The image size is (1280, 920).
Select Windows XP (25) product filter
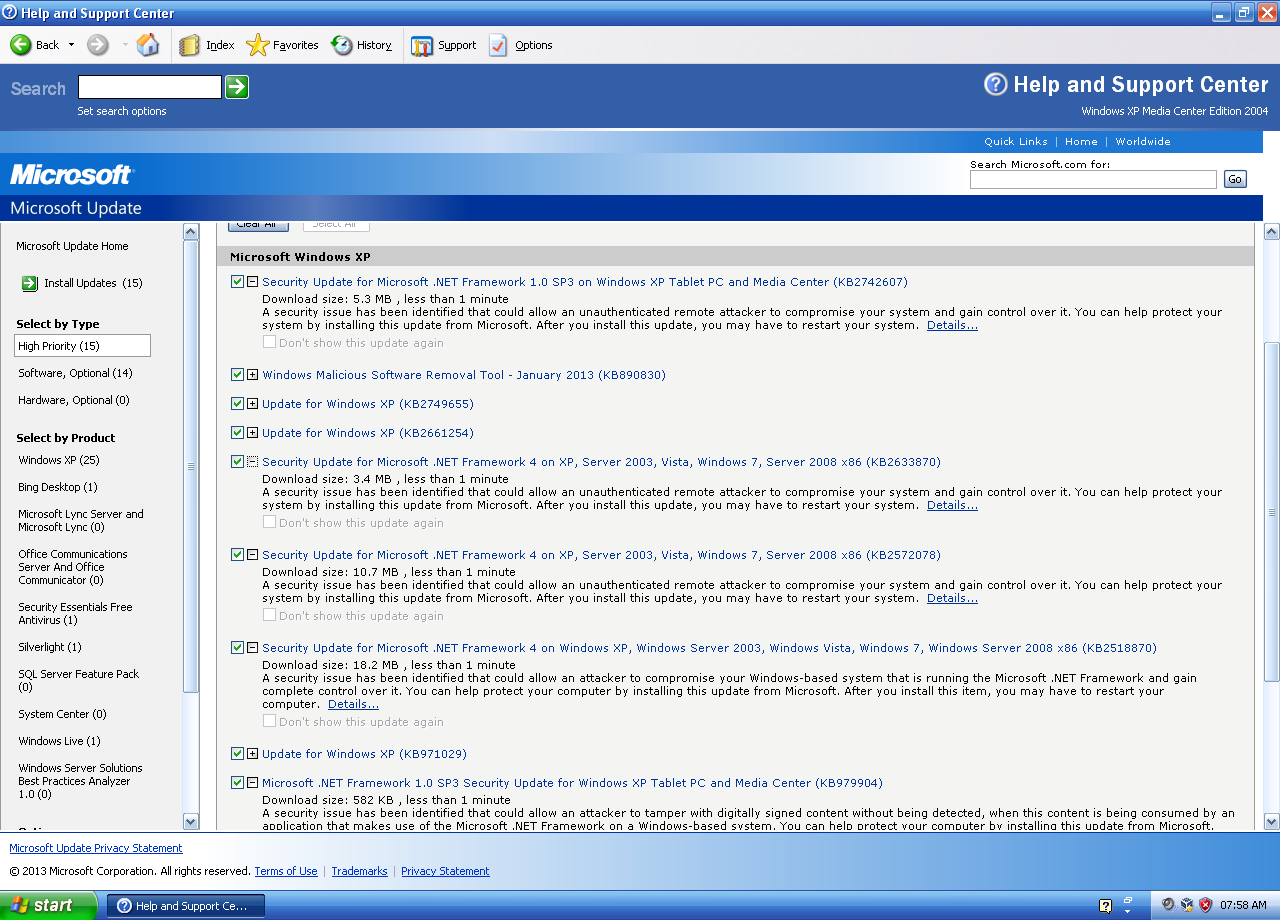coord(58,460)
